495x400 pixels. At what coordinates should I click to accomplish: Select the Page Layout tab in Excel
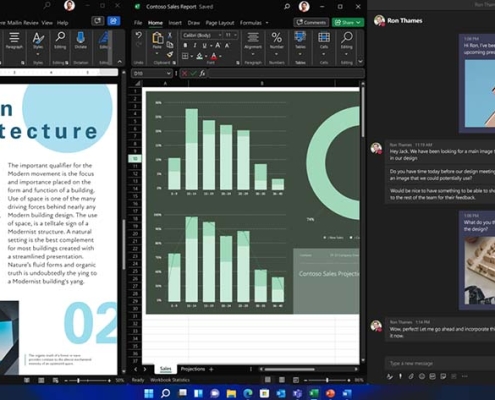tap(220, 23)
